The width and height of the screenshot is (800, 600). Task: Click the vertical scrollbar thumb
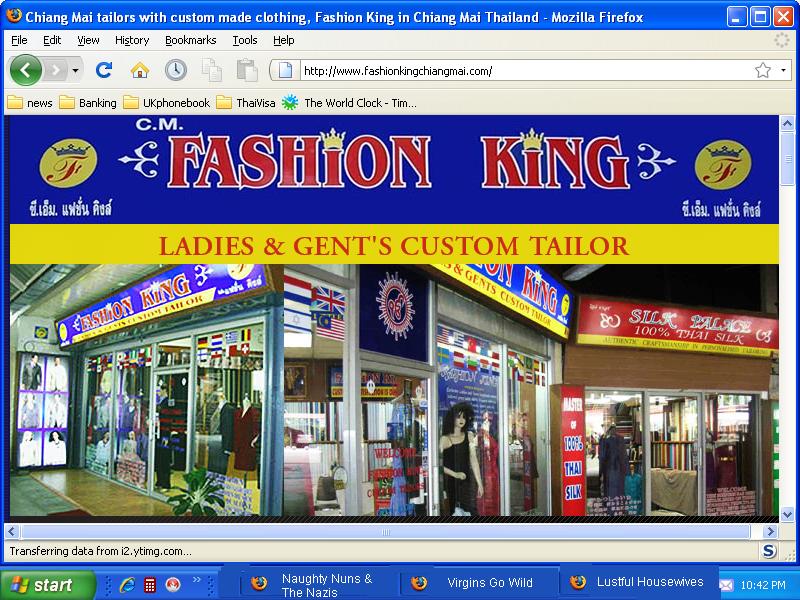[x=787, y=159]
